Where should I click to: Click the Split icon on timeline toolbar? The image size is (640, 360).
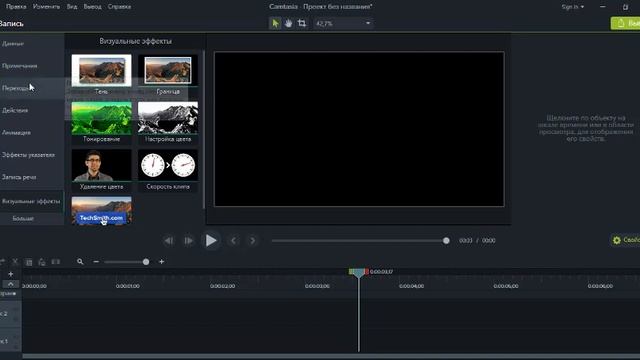pyautogui.click(x=56, y=262)
